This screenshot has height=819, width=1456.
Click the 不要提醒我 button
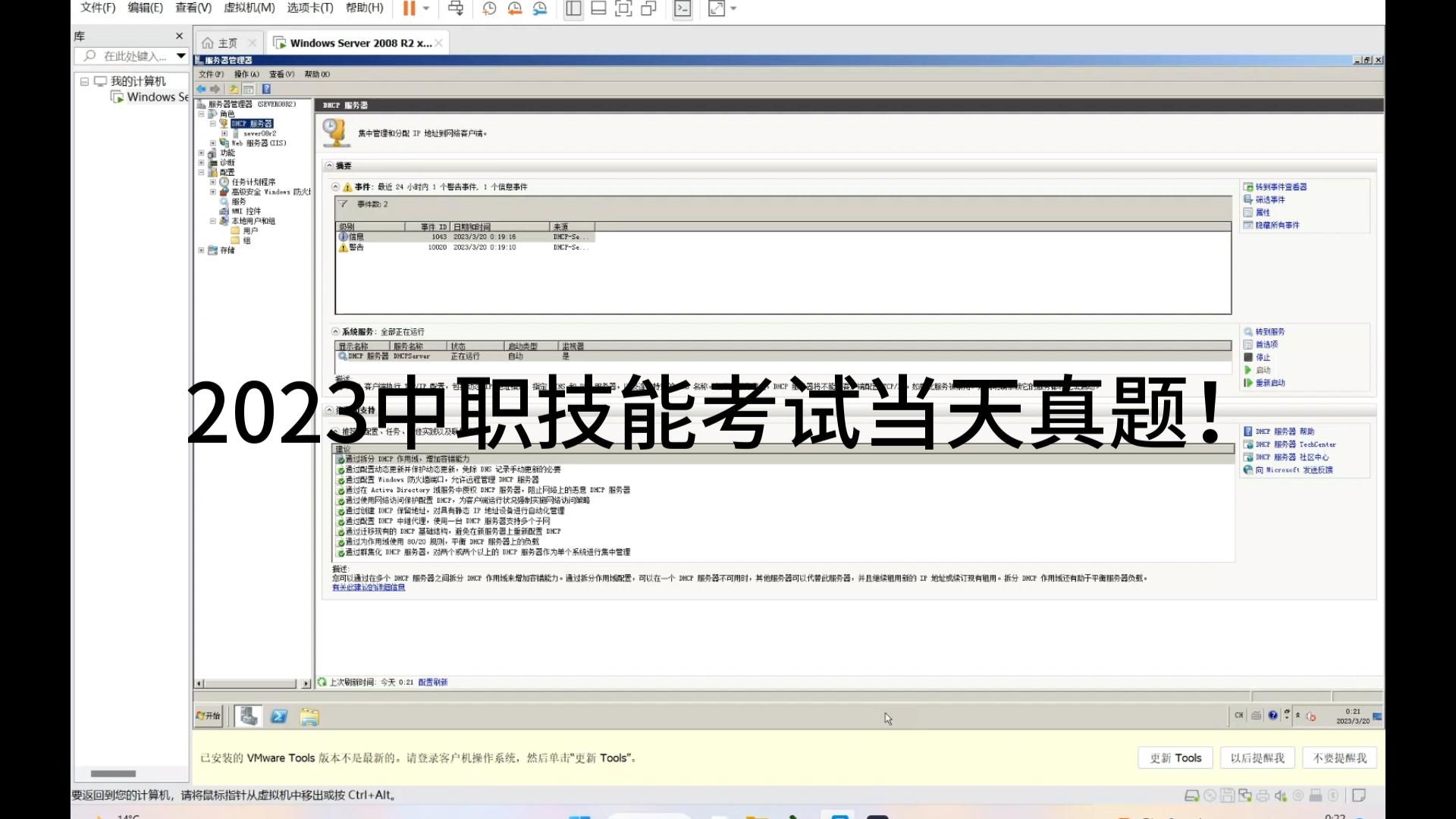[x=1340, y=758]
